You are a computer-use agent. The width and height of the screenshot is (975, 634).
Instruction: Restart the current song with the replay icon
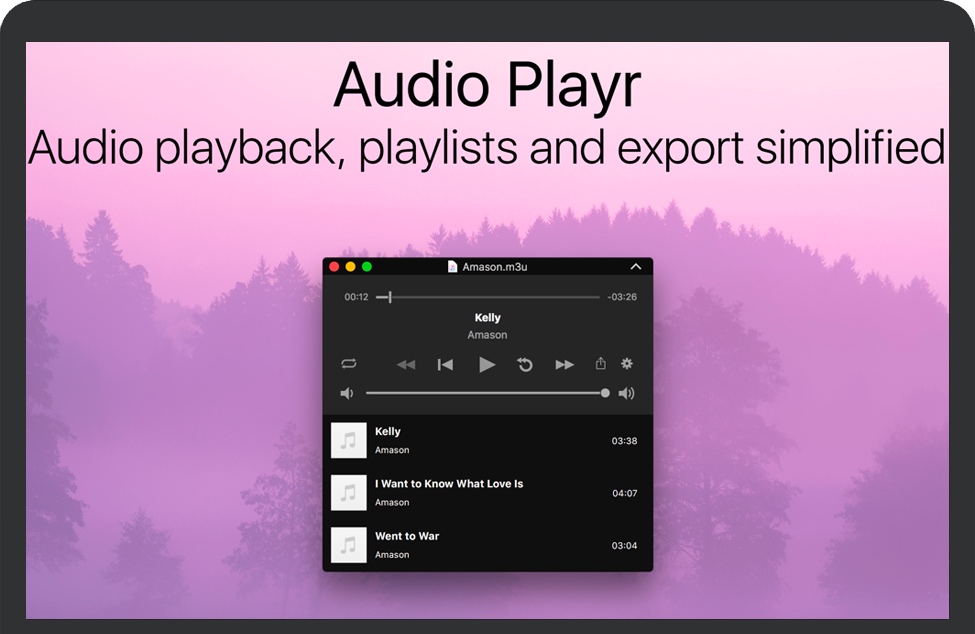tap(526, 364)
